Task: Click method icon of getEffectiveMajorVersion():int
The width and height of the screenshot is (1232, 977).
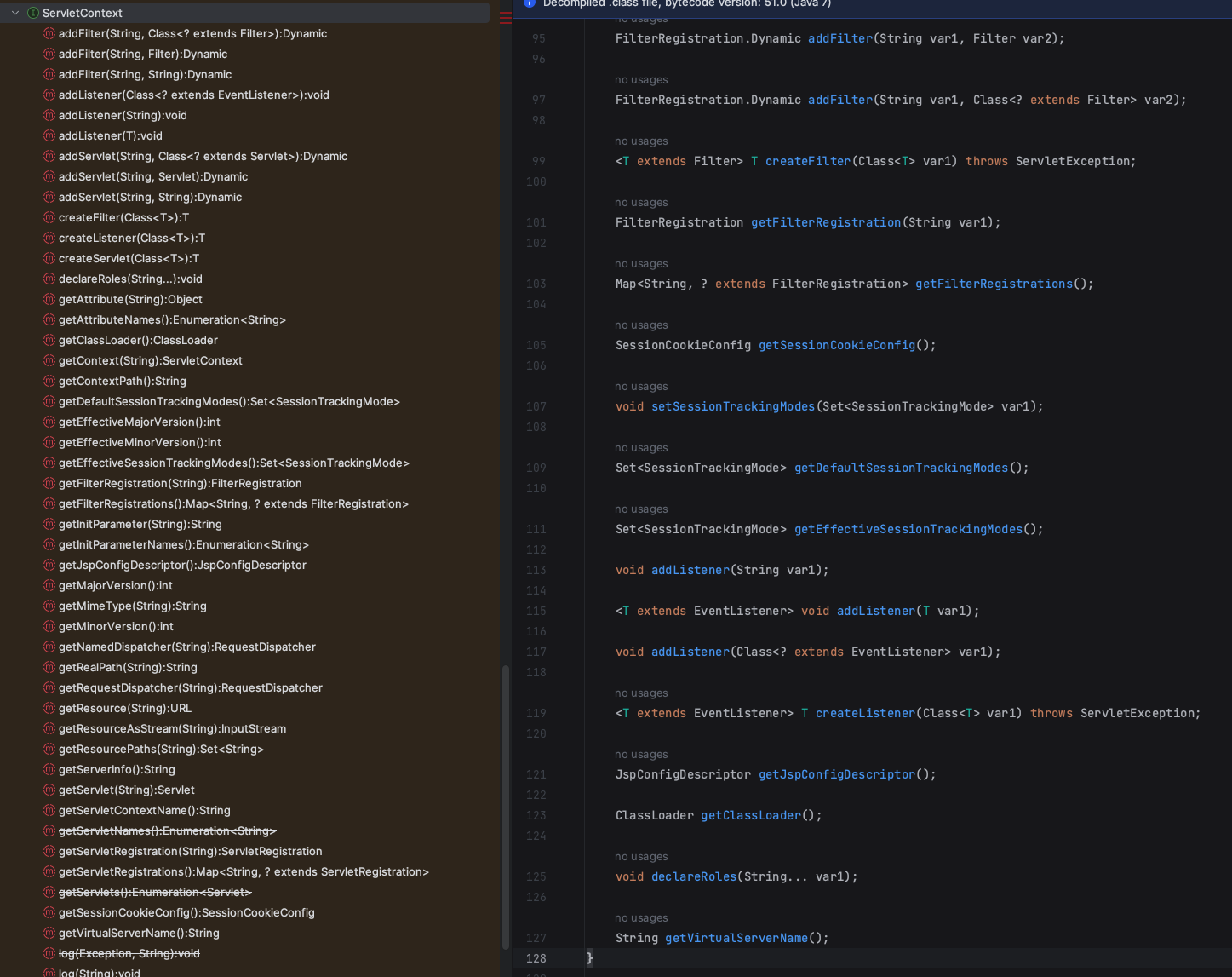Action: coord(49,422)
